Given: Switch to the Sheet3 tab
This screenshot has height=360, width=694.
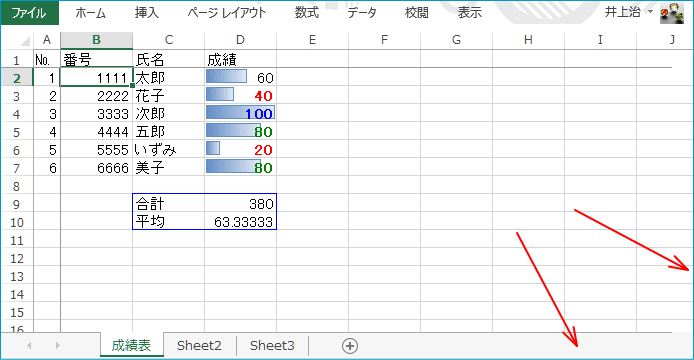Looking at the screenshot, I should [x=272, y=345].
